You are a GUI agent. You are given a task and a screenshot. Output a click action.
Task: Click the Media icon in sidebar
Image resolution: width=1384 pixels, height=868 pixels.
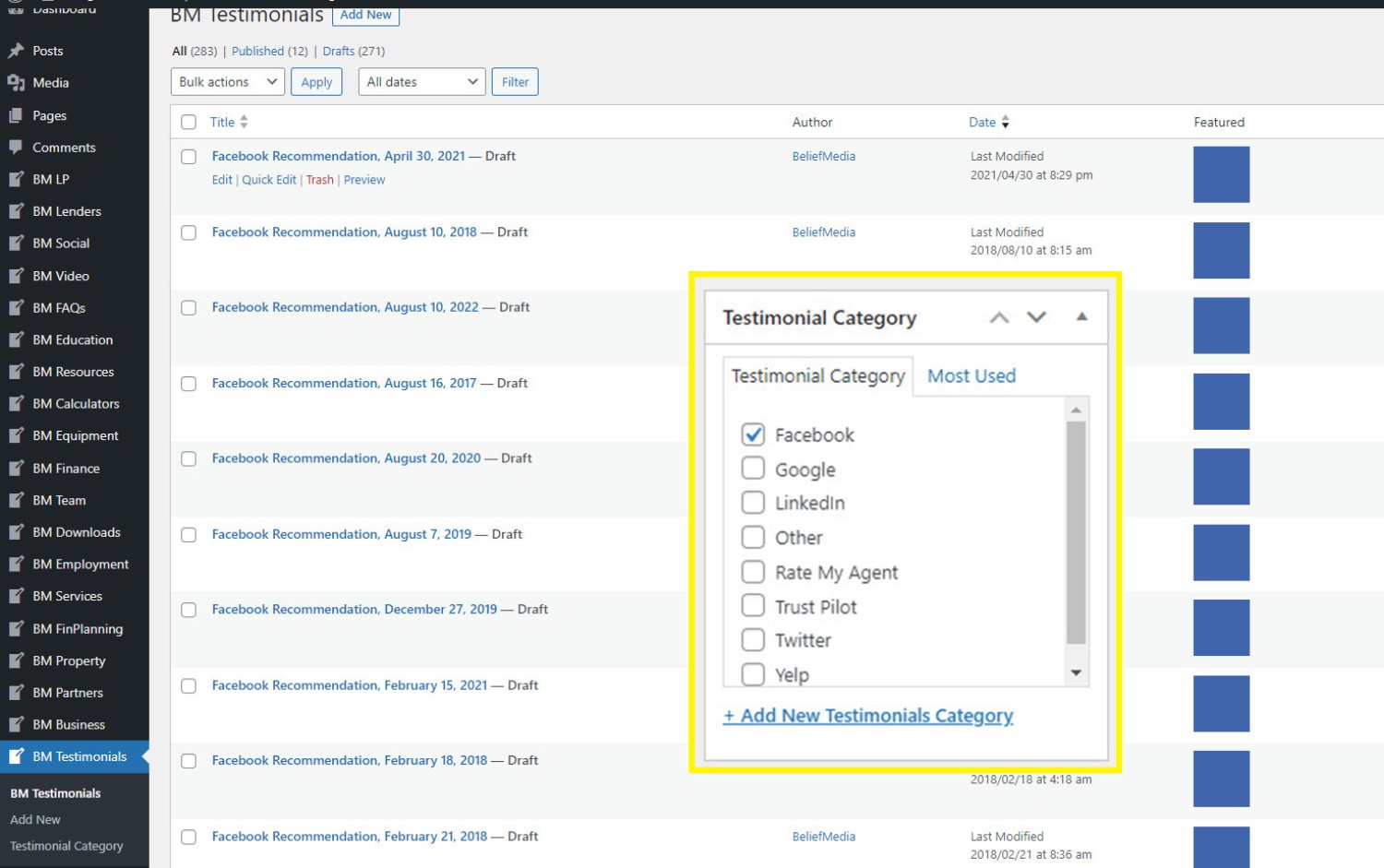(16, 83)
